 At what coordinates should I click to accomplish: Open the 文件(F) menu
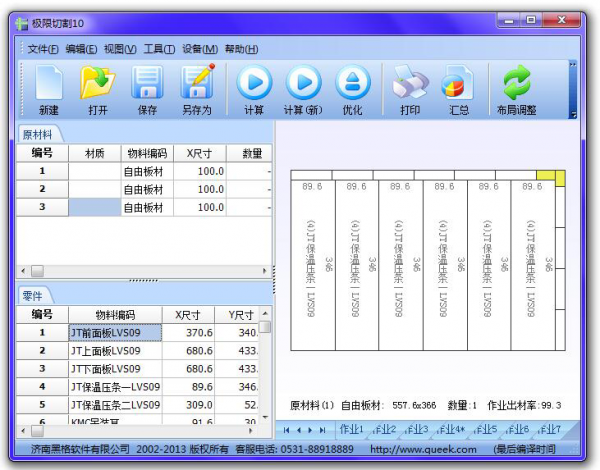[x=42, y=49]
